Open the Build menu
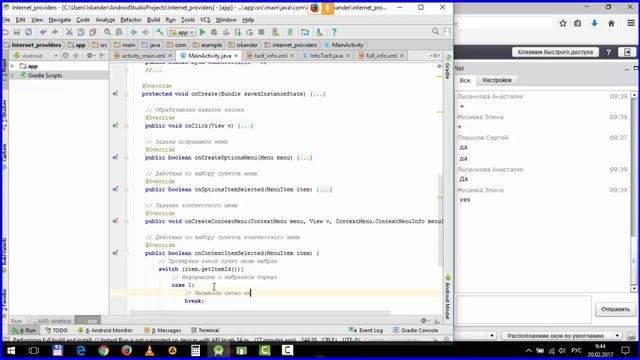Screen dimensions: 640x360 point(153,20)
